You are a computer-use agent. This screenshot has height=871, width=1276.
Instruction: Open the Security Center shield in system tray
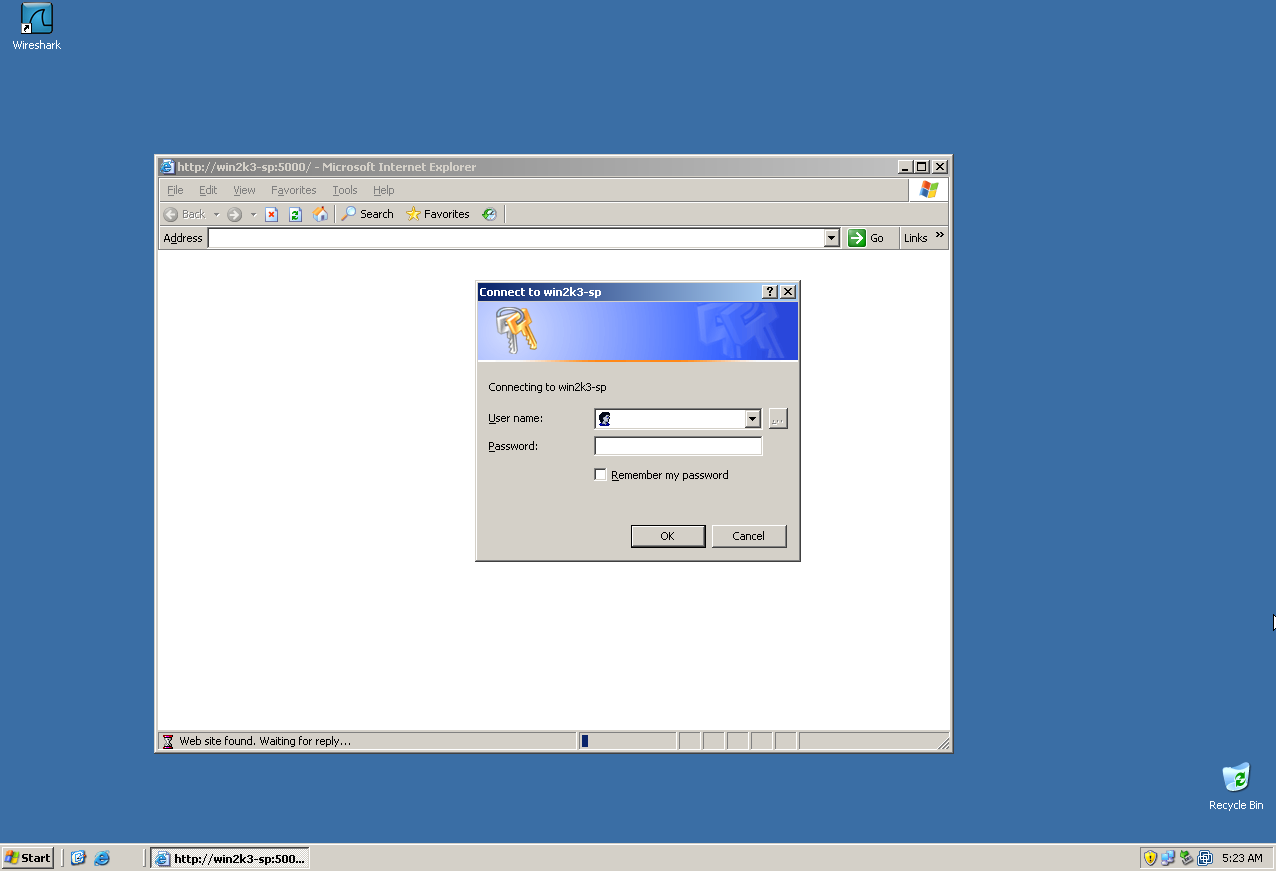click(x=1151, y=857)
